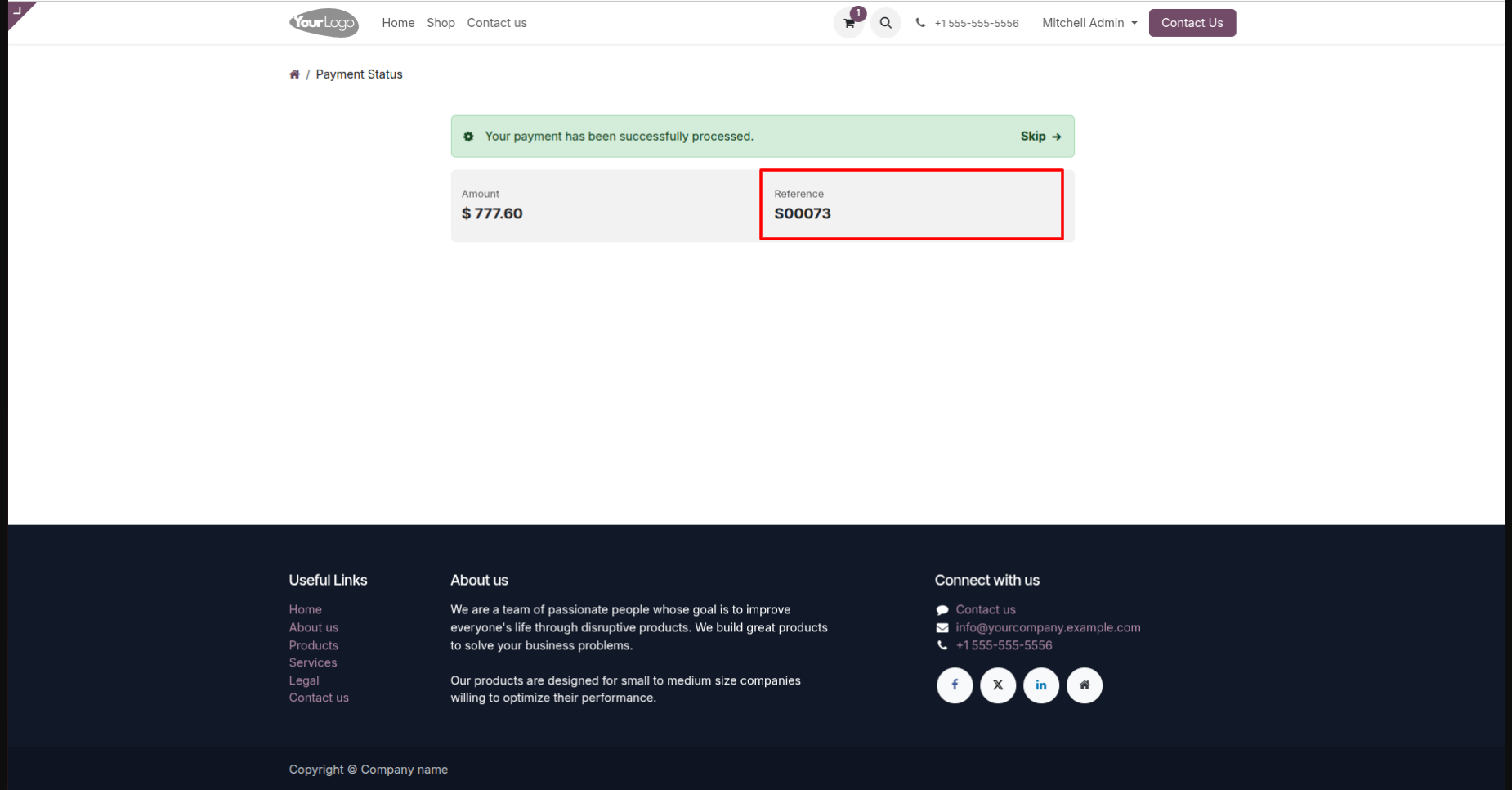Go to Home in top navigation
Image resolution: width=1512 pixels, height=790 pixels.
(x=398, y=23)
